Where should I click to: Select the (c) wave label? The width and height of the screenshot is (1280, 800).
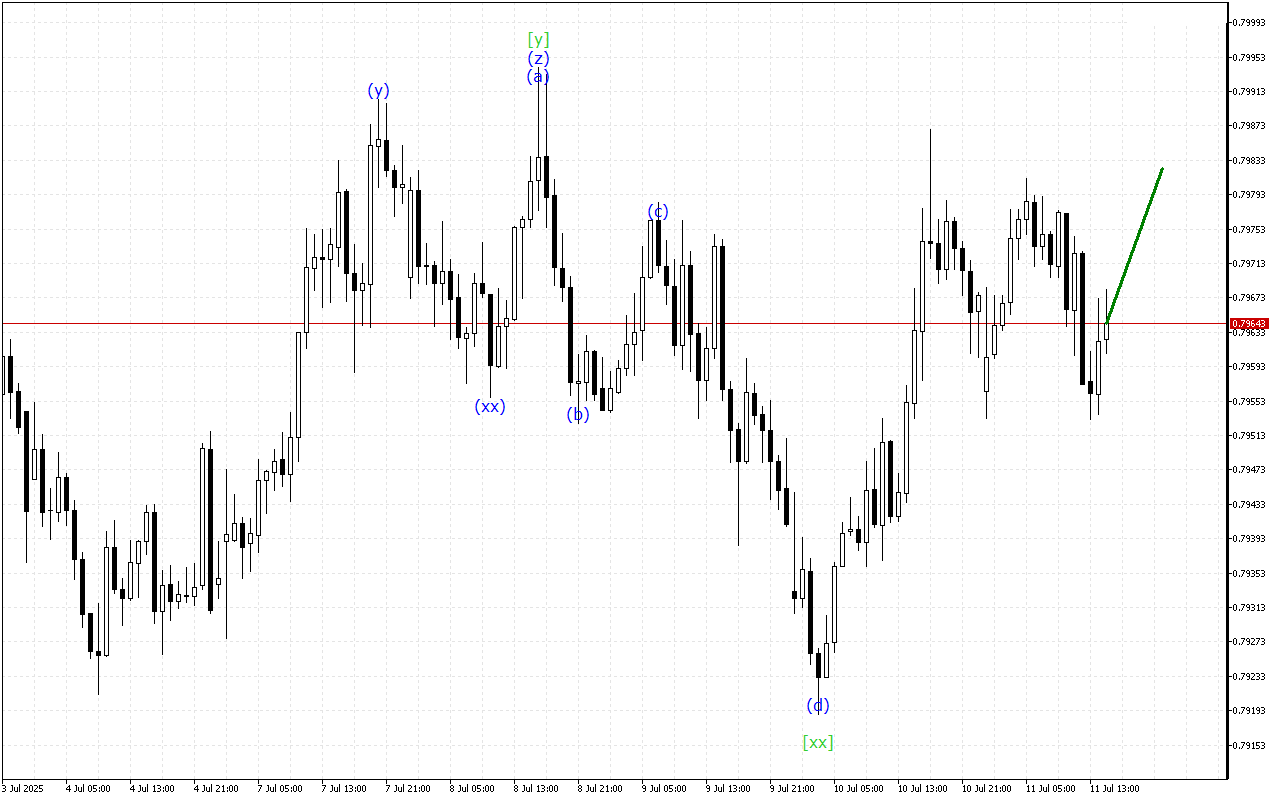(x=657, y=211)
